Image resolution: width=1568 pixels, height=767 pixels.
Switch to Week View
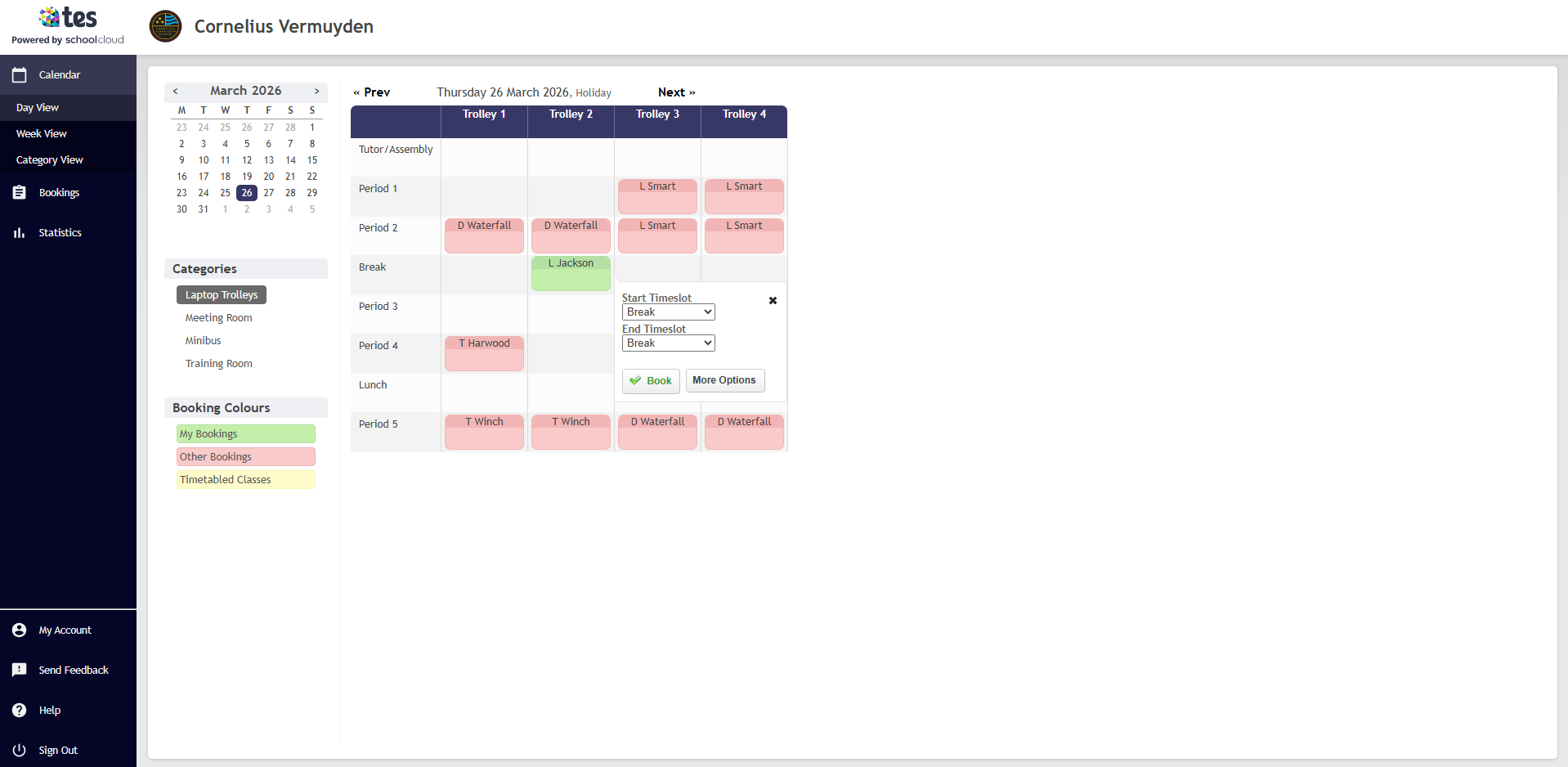click(42, 134)
